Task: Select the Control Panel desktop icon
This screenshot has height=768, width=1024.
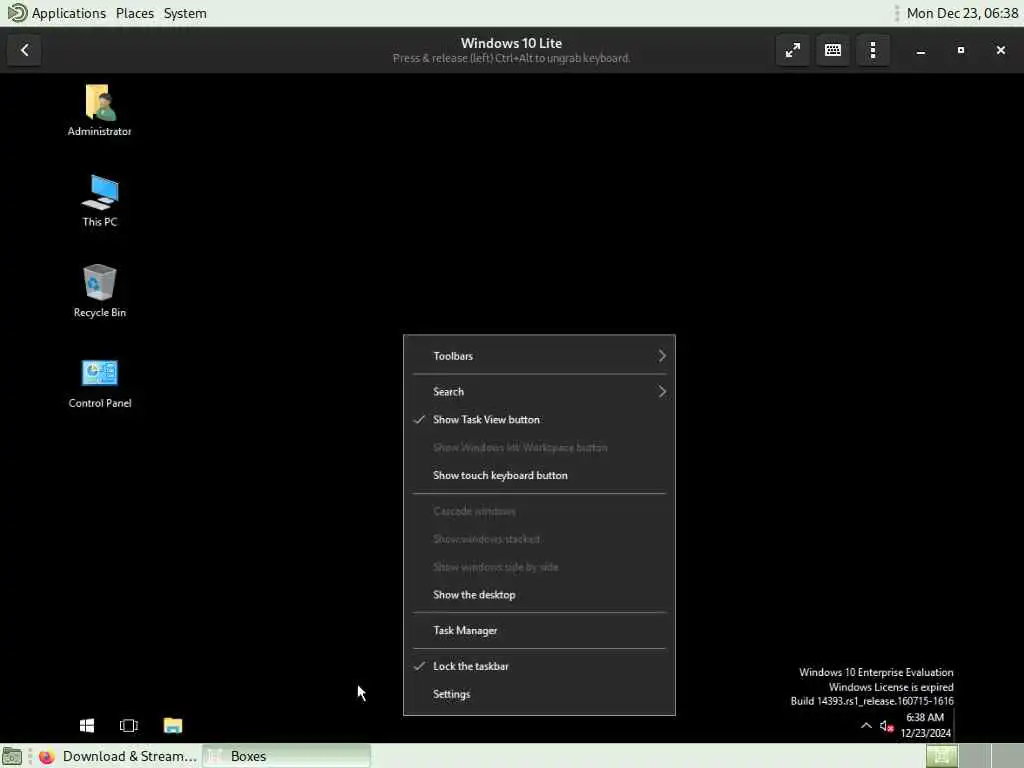Action: (100, 383)
